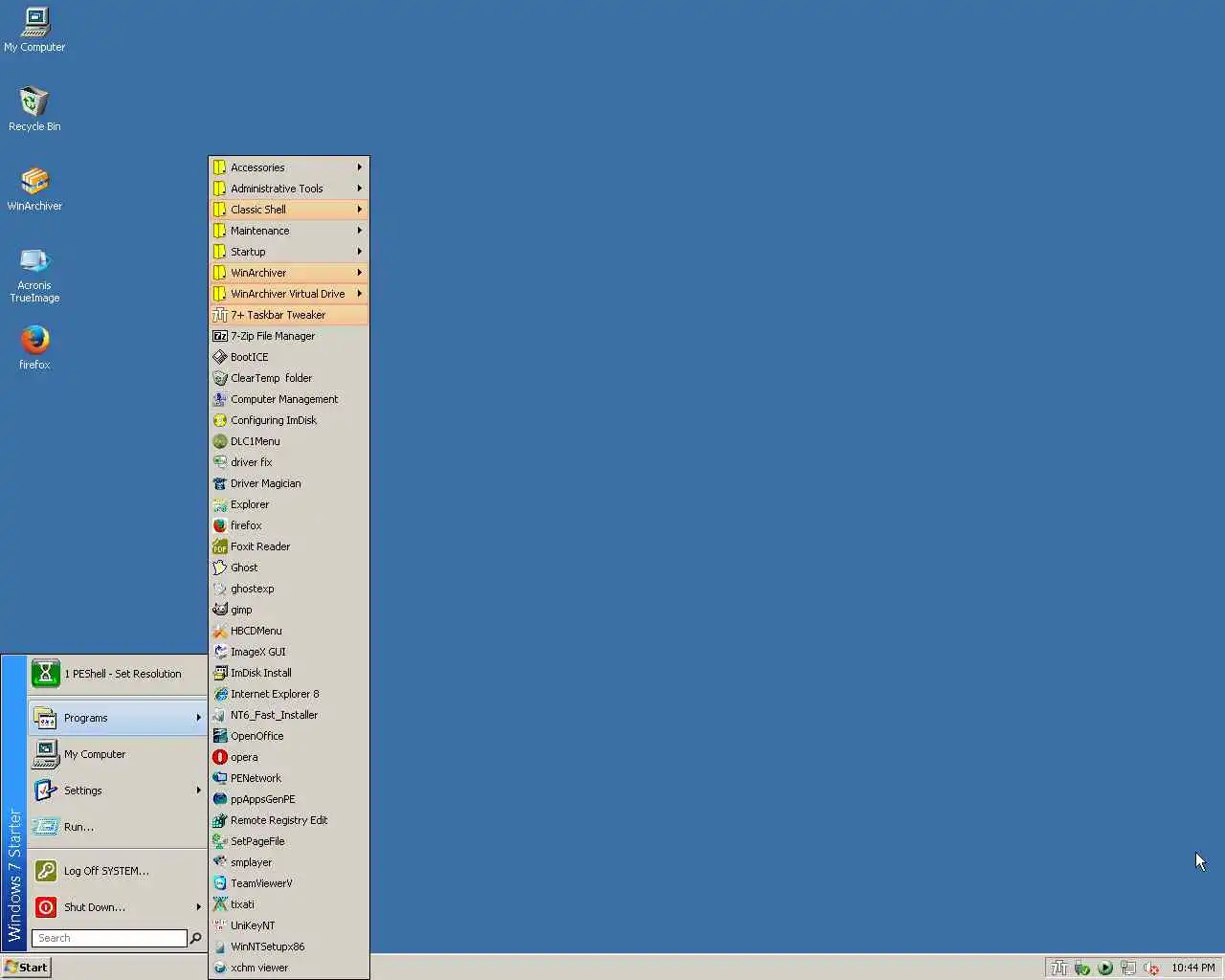Click the xchm viewer icon

tap(220, 968)
